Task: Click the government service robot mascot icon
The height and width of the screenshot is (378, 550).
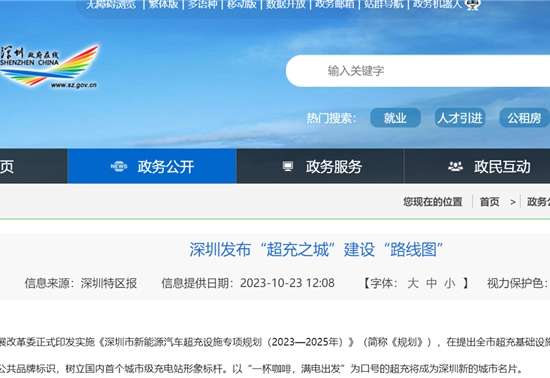Action: pyautogui.click(x=472, y=4)
